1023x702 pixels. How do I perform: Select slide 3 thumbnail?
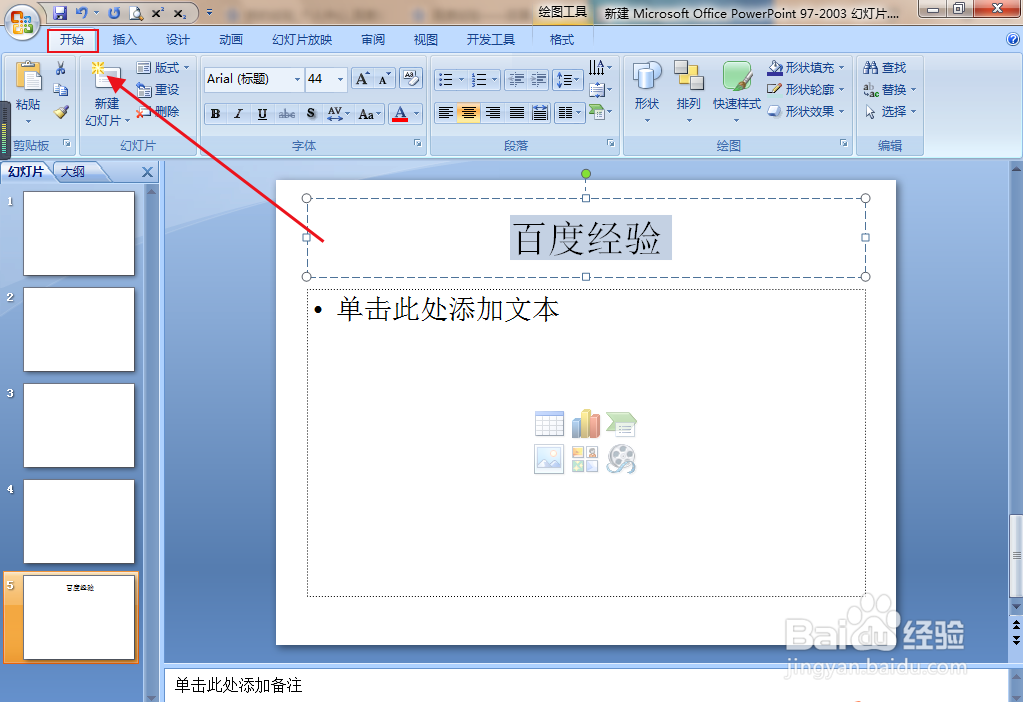(x=79, y=425)
